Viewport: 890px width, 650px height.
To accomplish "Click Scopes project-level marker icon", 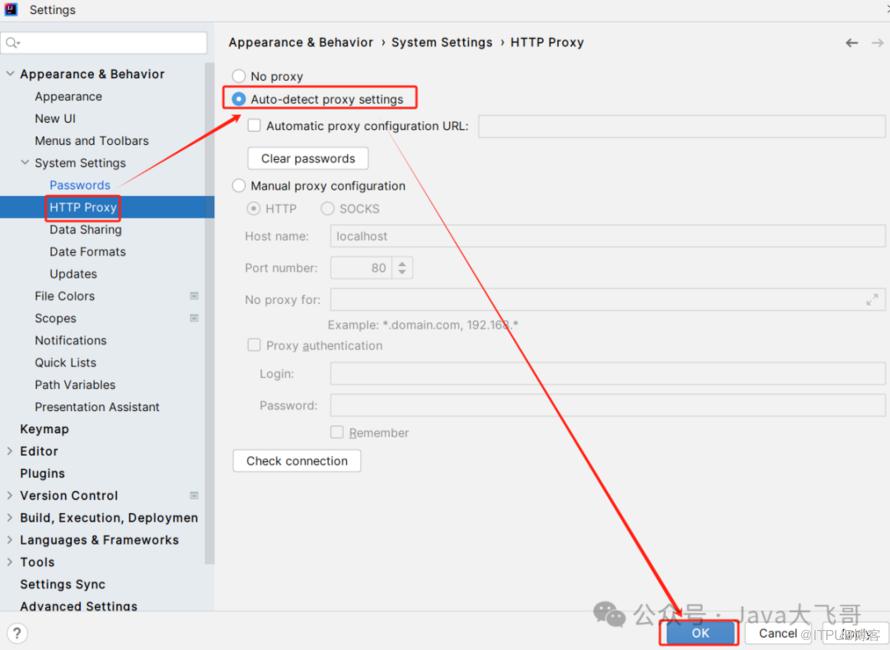I will coord(194,318).
